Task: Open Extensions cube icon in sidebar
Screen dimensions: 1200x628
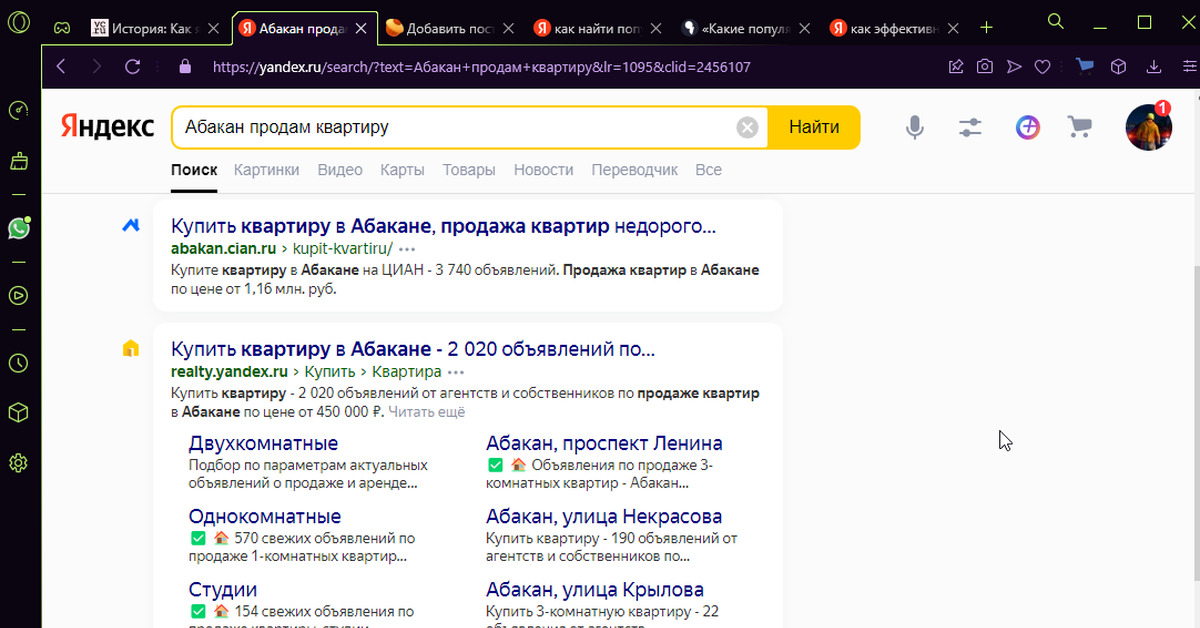Action: [x=18, y=413]
